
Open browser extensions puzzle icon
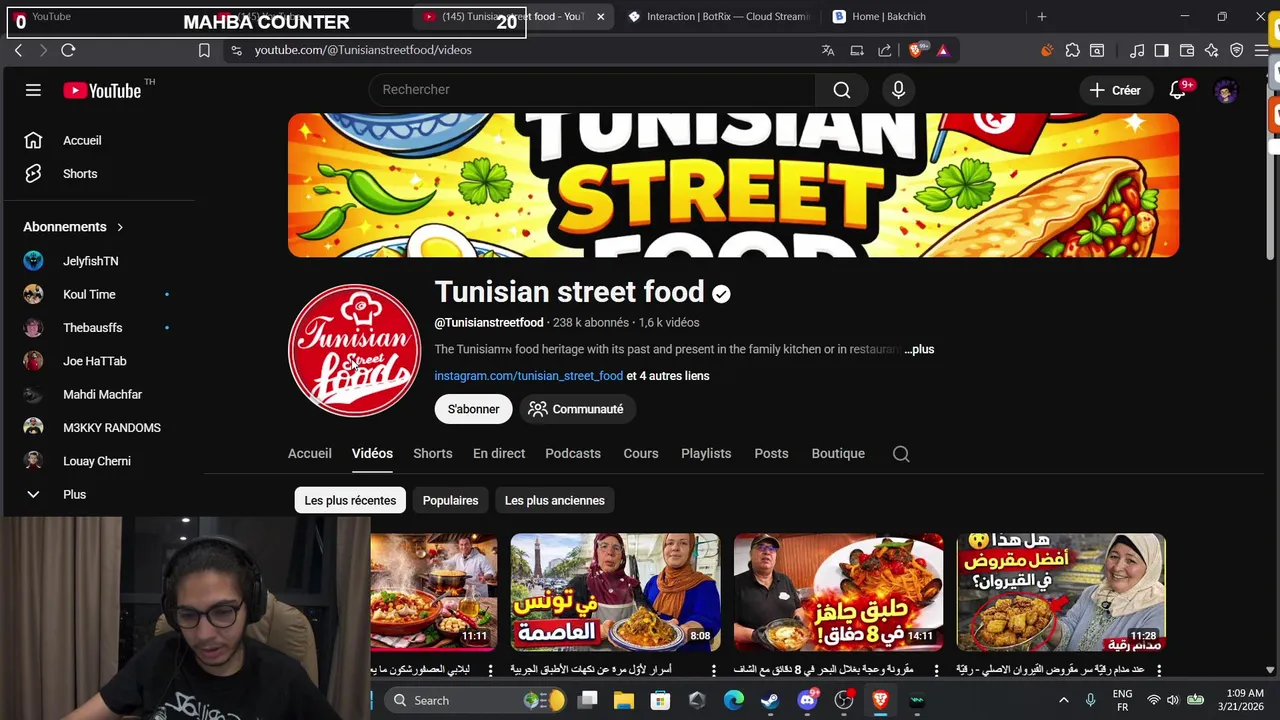[x=1072, y=50]
